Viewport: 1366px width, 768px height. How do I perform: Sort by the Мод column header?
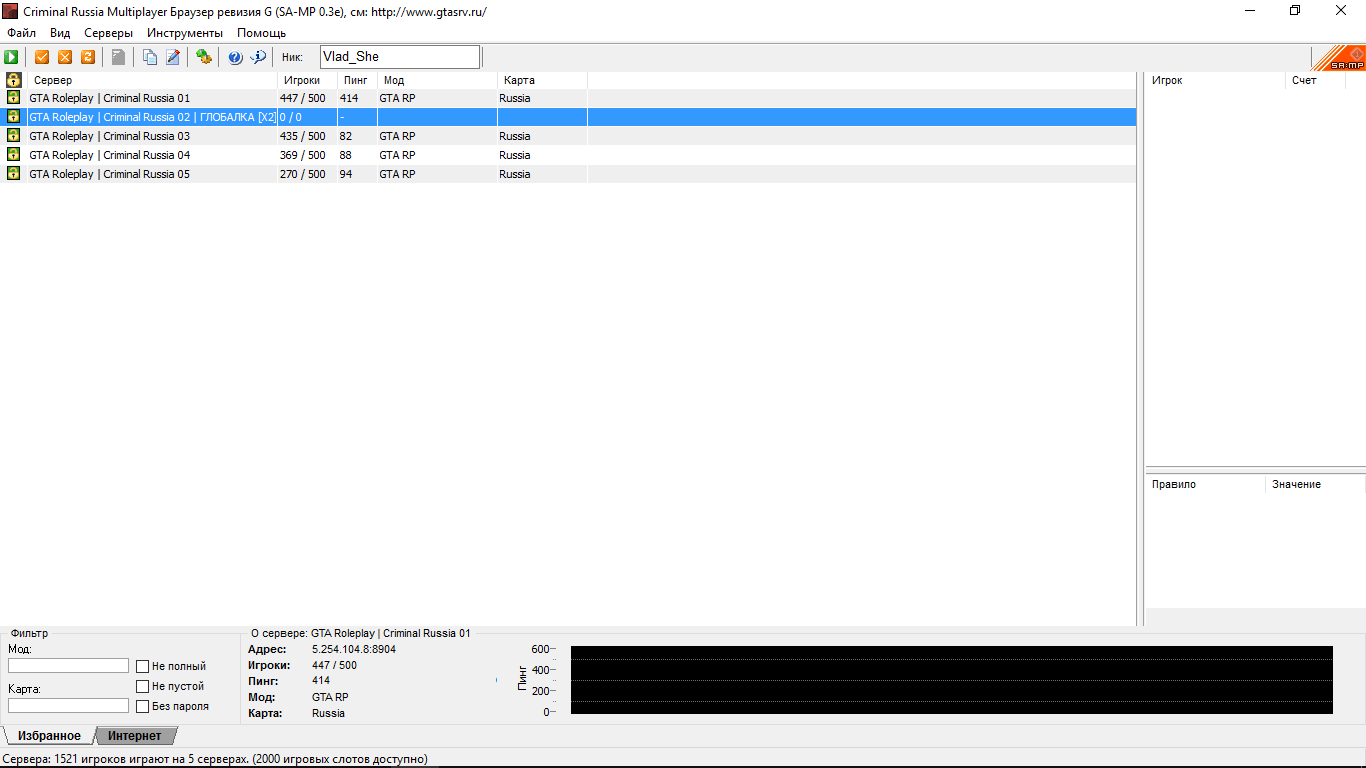[x=437, y=80]
